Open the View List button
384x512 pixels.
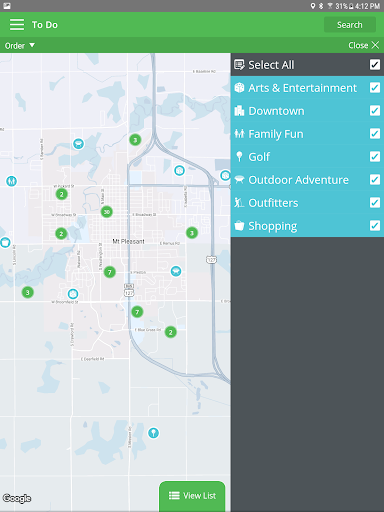click(x=192, y=495)
